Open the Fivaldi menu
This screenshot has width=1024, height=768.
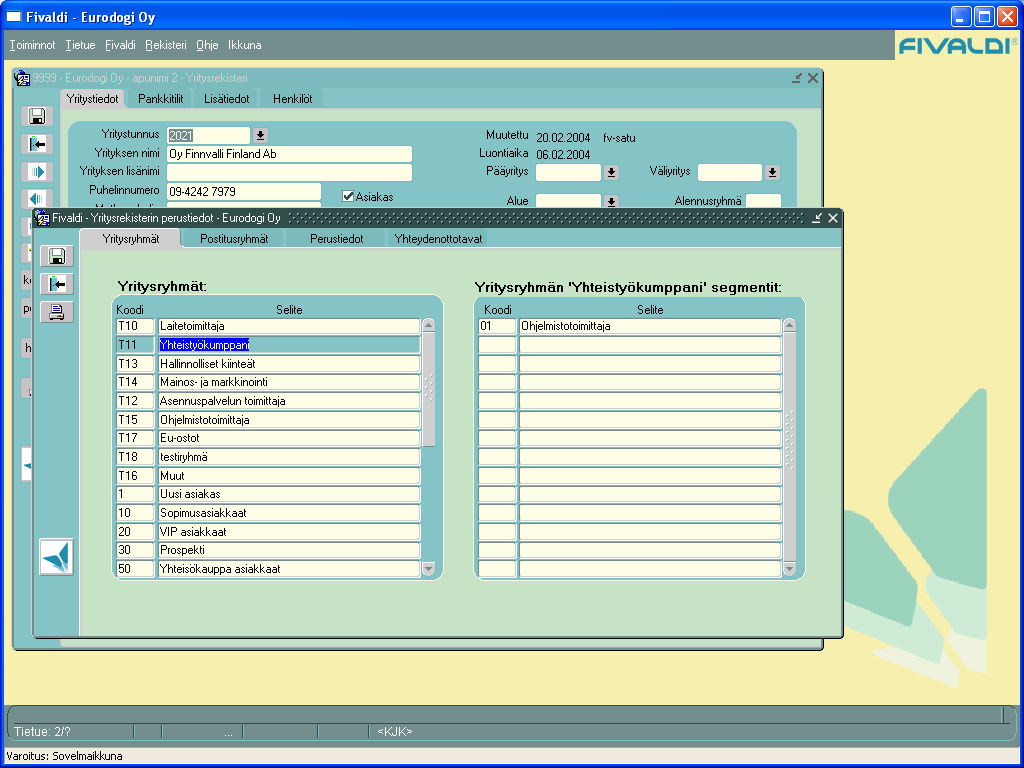[120, 45]
